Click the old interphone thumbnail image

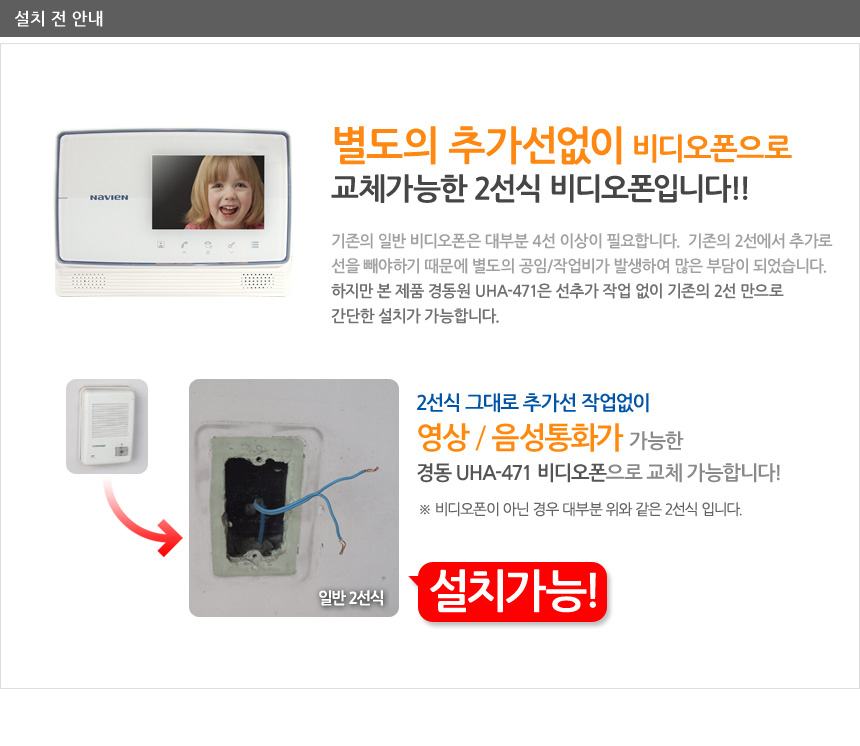(x=107, y=426)
